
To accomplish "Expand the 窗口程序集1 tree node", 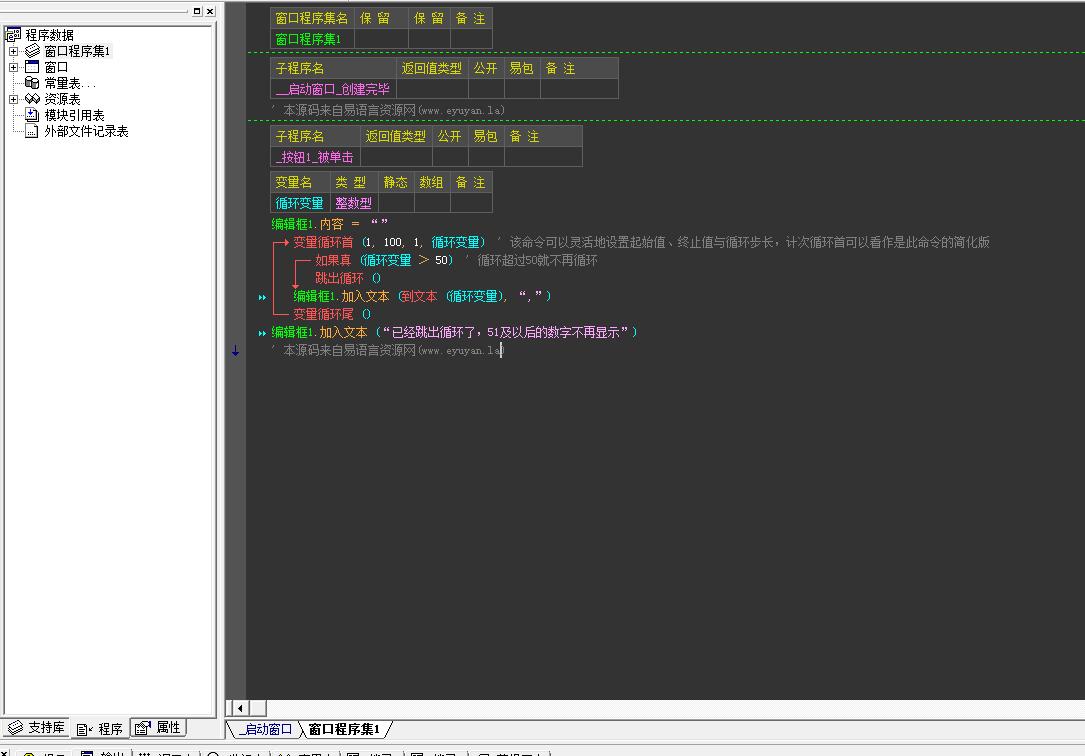I will (x=13, y=51).
